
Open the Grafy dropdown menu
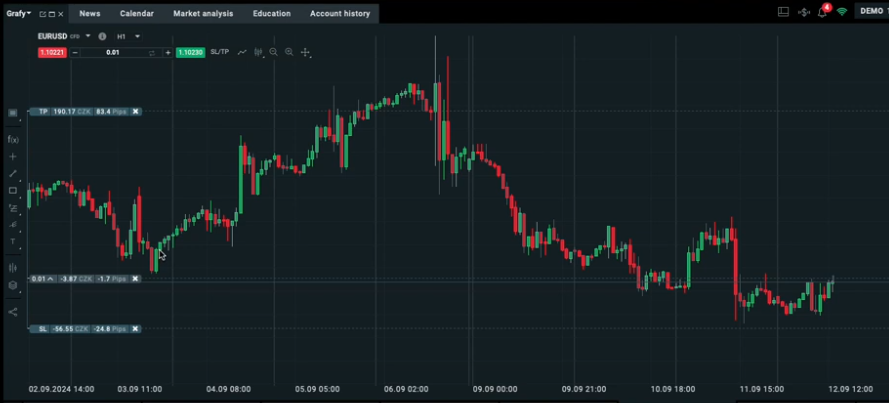19,14
